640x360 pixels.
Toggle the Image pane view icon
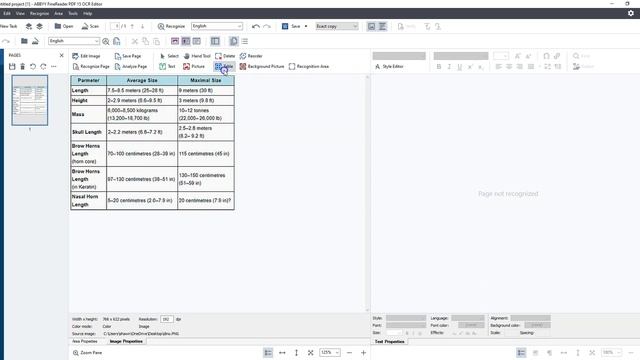371,26
